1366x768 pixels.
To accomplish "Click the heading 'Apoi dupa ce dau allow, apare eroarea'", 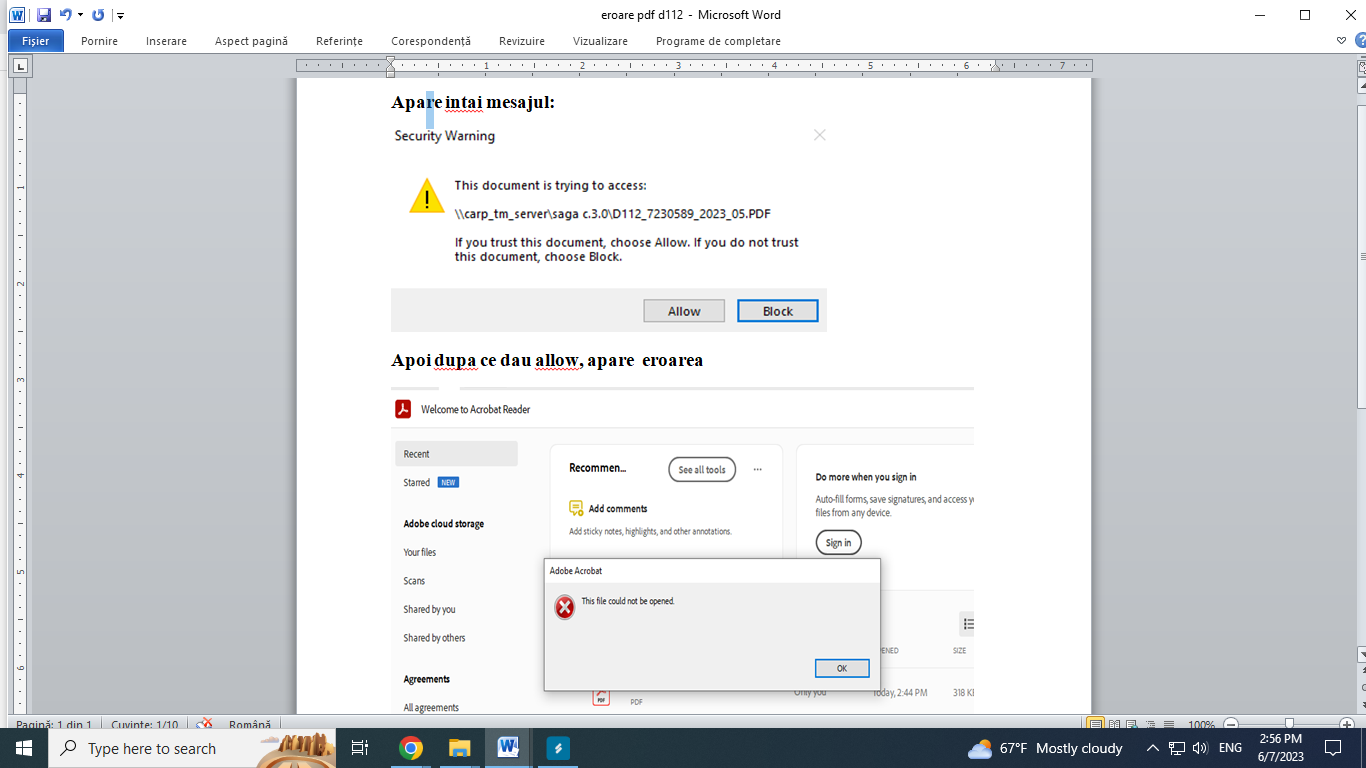I will tap(547, 360).
